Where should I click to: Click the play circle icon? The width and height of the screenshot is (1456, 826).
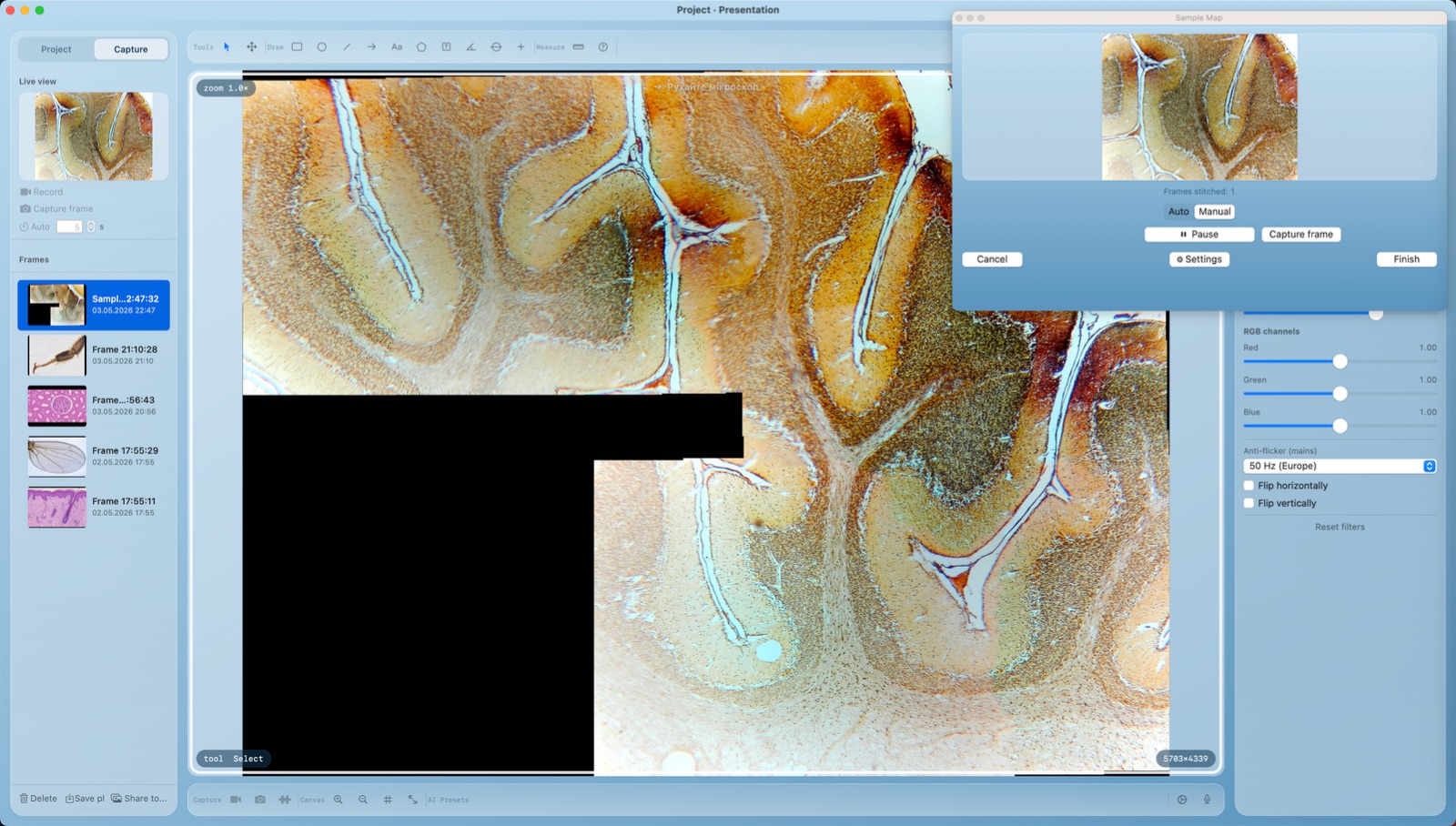coord(1182,800)
